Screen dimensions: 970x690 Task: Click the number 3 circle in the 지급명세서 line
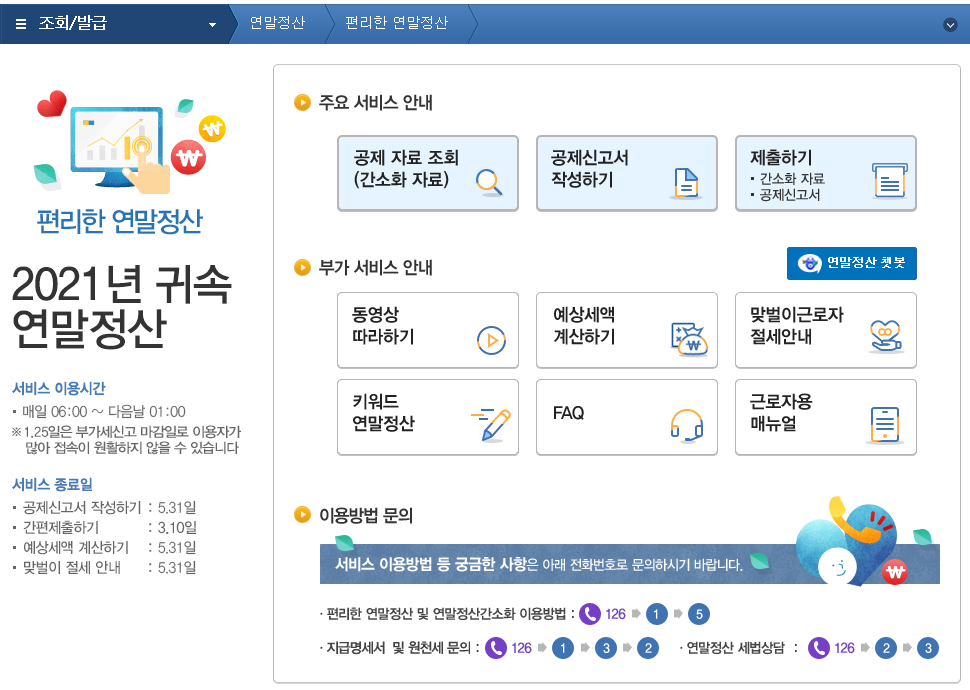tap(606, 648)
